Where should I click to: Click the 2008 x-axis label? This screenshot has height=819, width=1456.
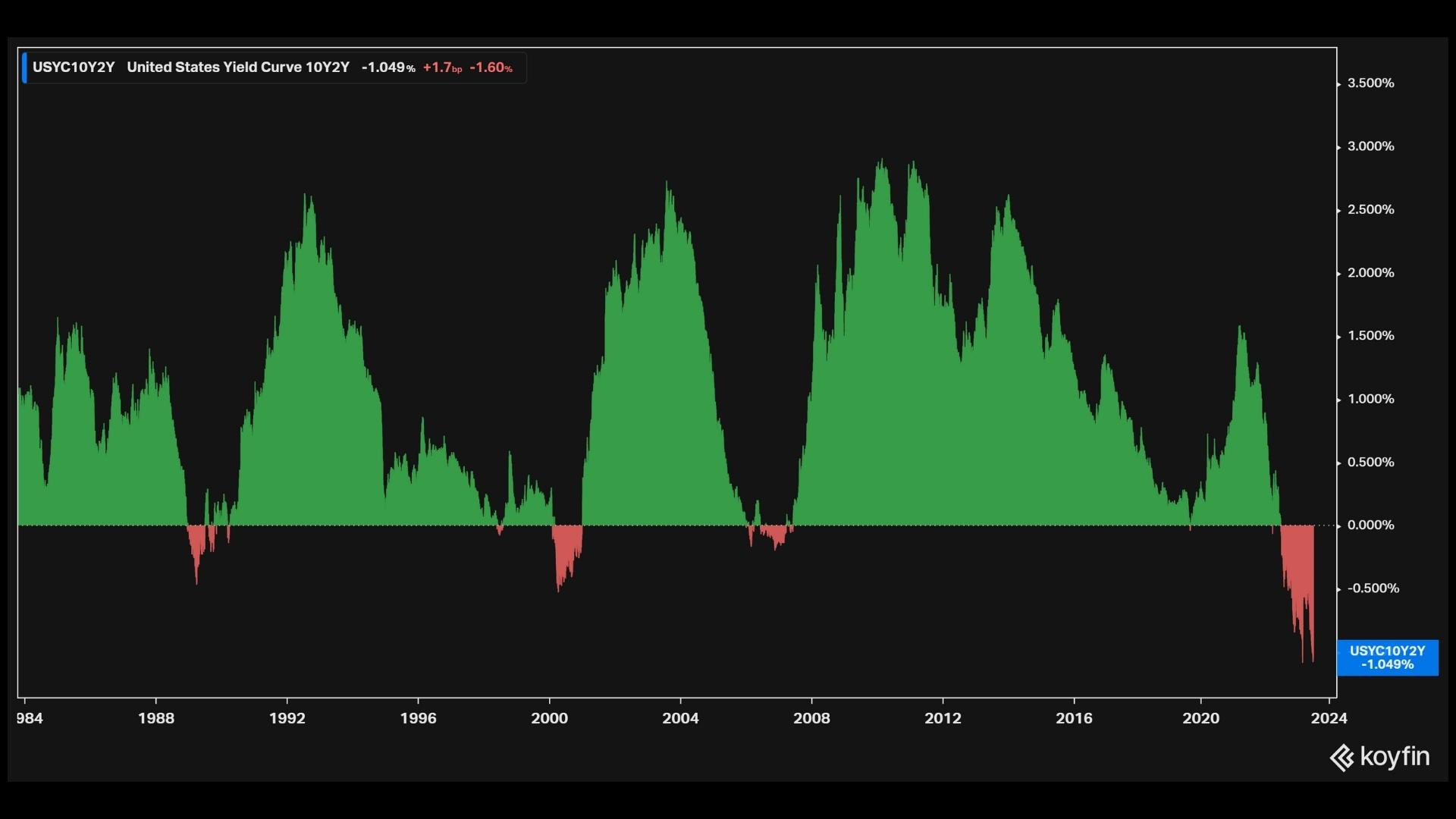[811, 718]
